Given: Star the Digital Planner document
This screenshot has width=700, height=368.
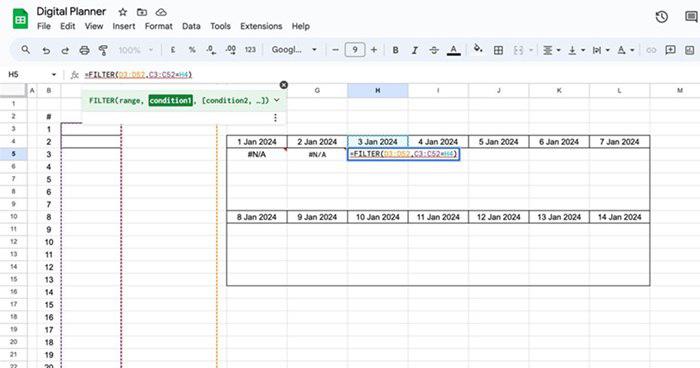Looking at the screenshot, I should [x=123, y=12].
